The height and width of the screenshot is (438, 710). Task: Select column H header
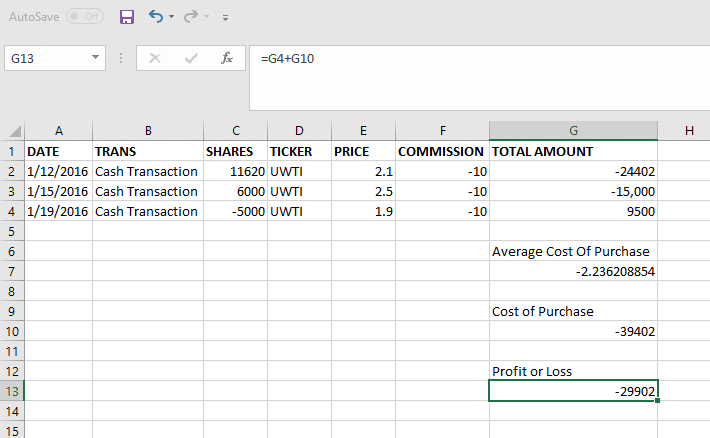pyautogui.click(x=689, y=131)
